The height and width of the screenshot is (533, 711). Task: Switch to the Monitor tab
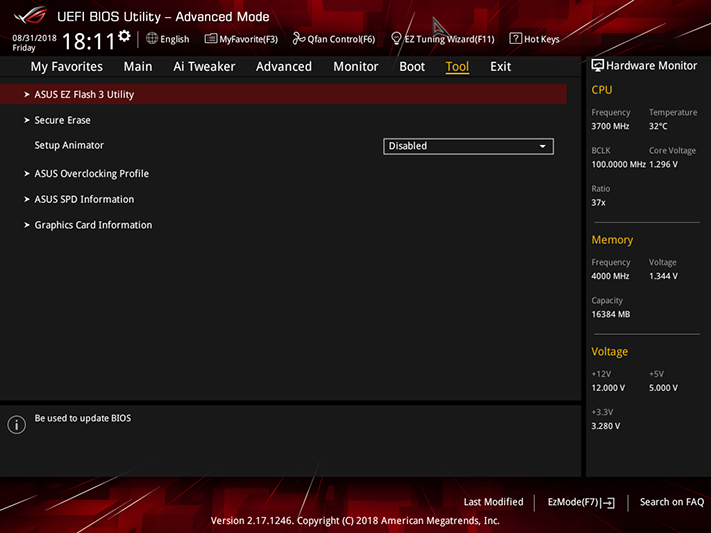[356, 67]
